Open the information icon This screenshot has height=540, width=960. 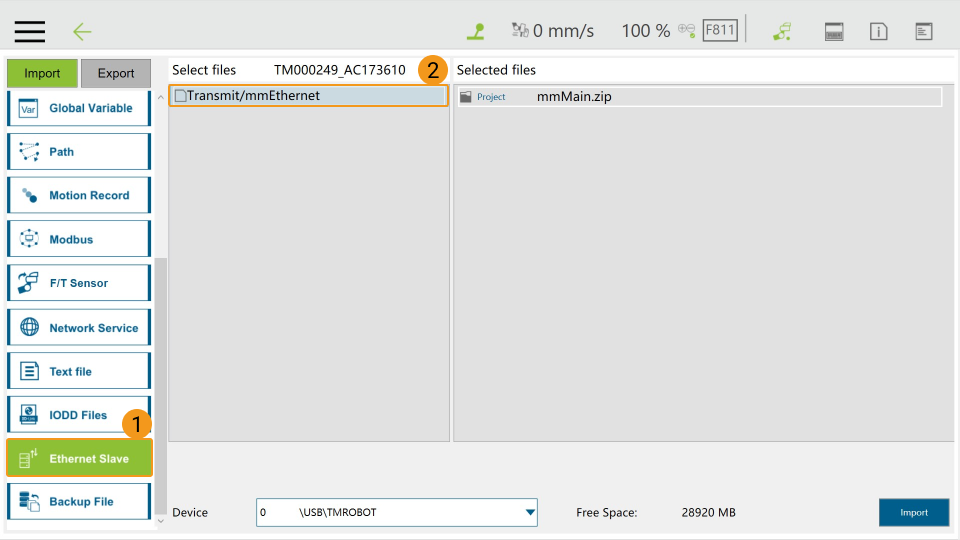pyautogui.click(x=879, y=31)
